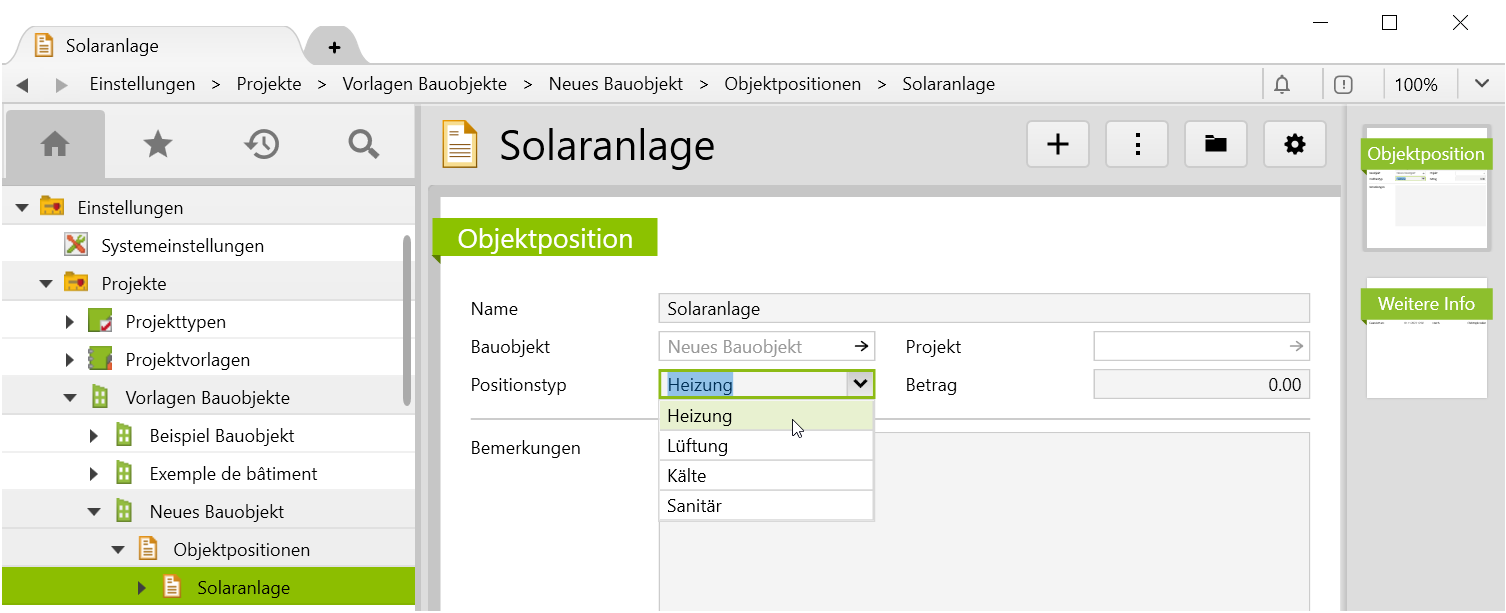Open the favorites star tab
The height and width of the screenshot is (613, 1506).
click(x=158, y=145)
